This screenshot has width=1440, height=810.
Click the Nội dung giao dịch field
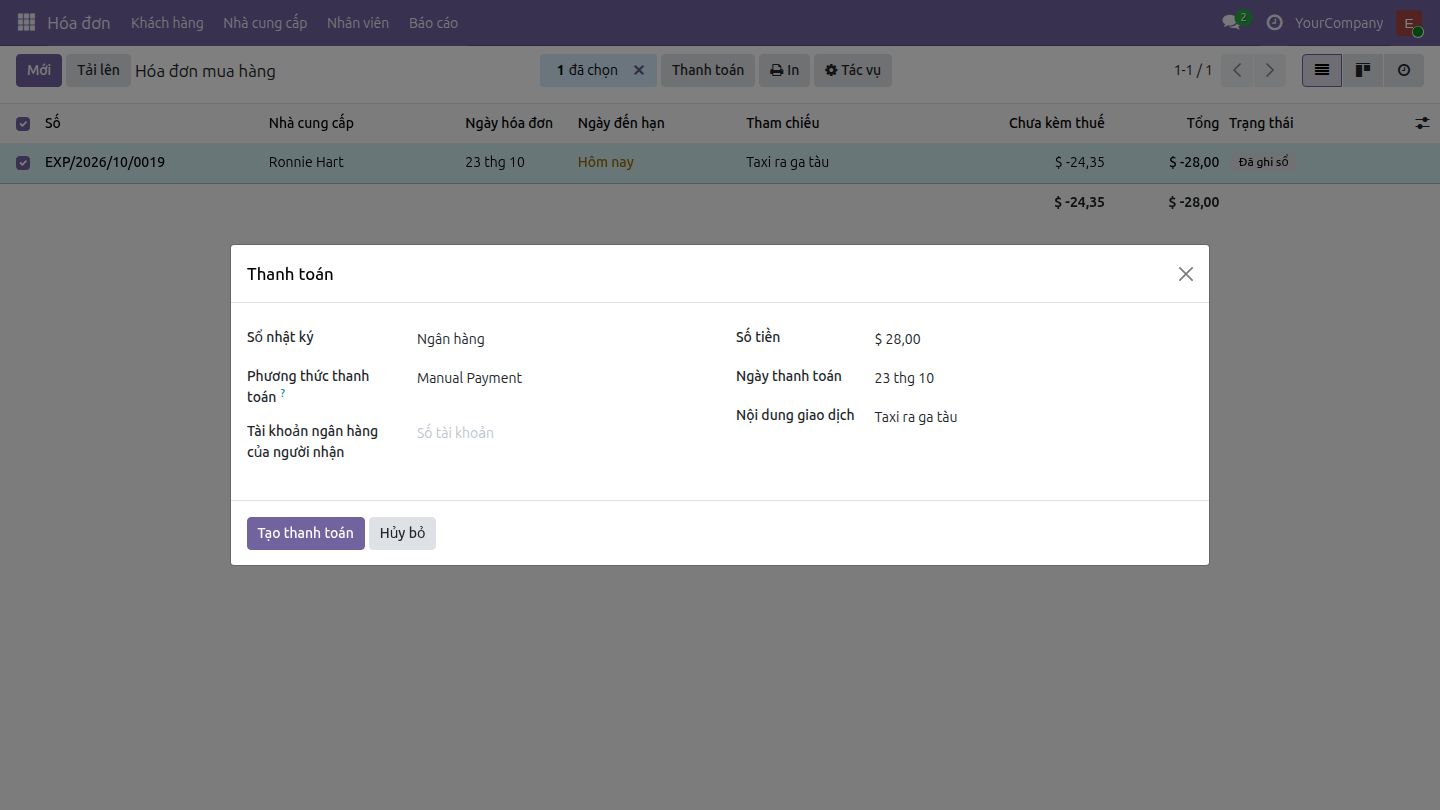(1033, 417)
